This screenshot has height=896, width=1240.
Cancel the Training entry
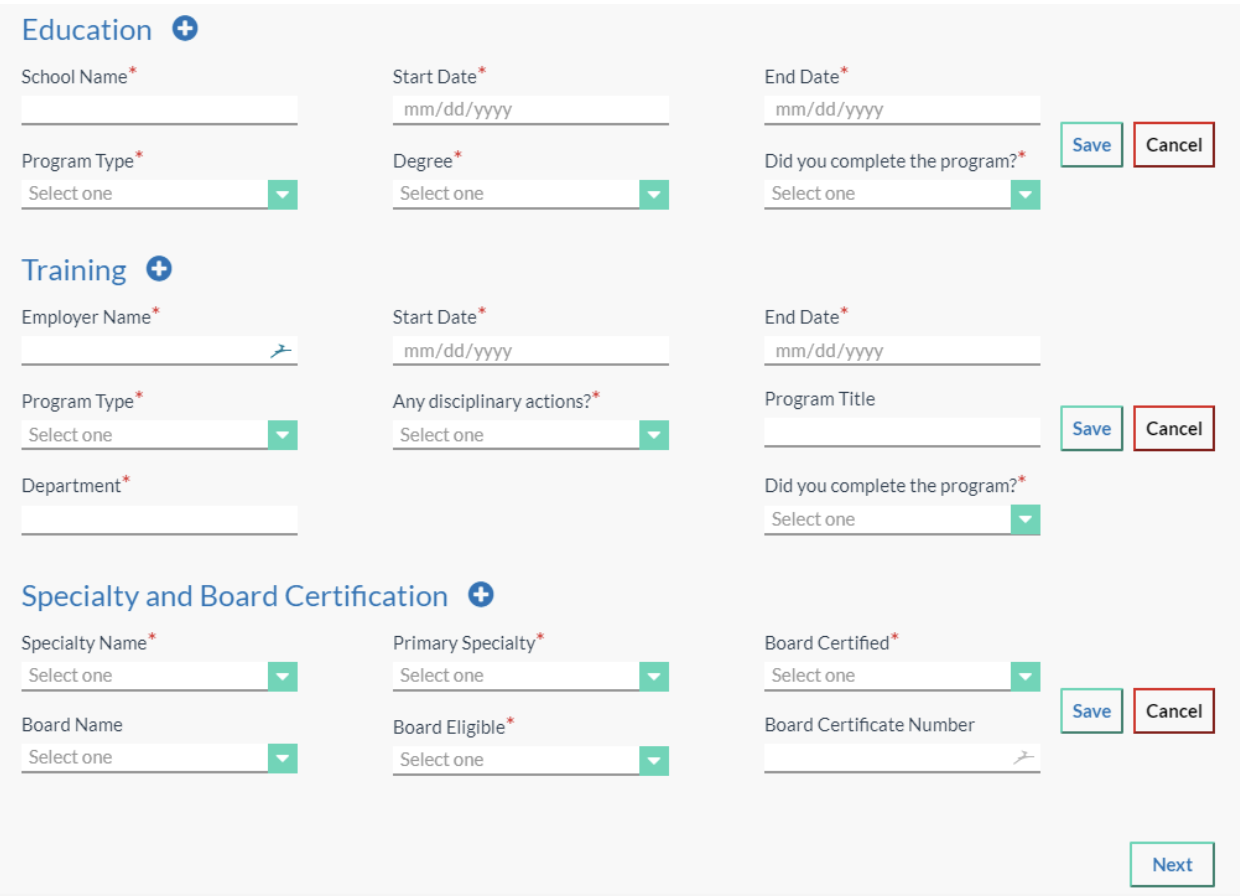click(1173, 428)
